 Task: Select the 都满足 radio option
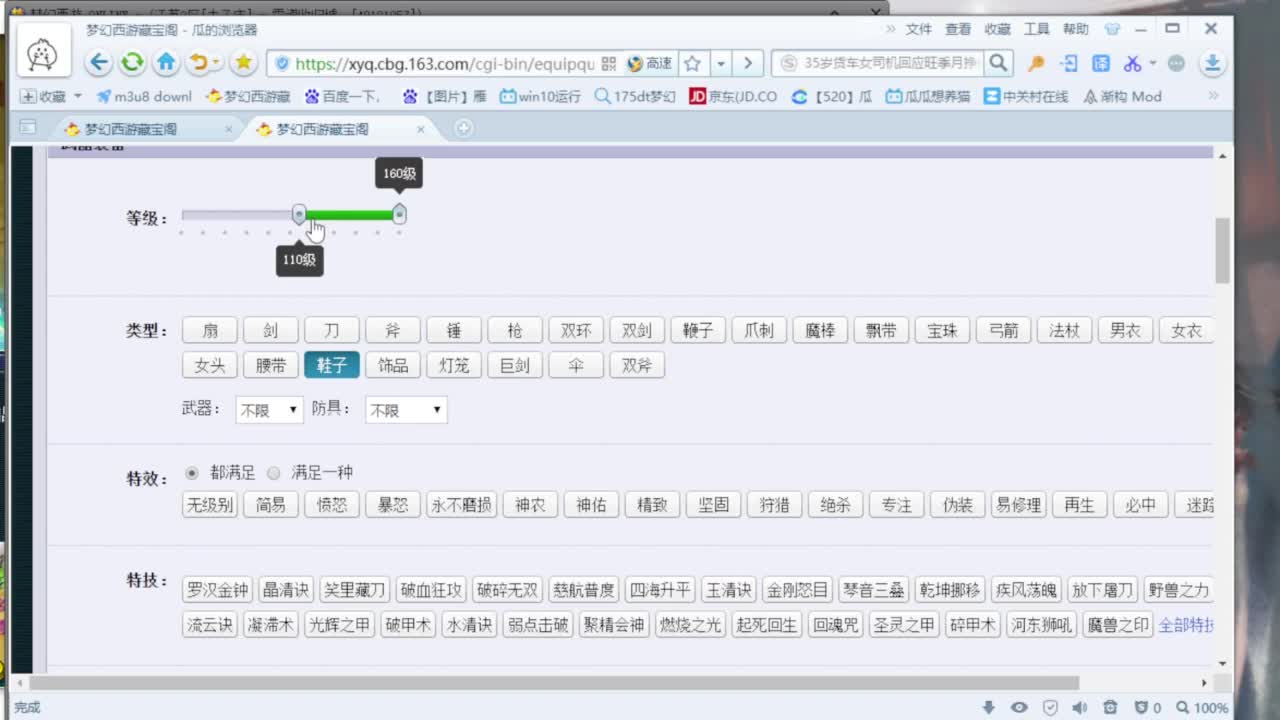click(x=192, y=473)
